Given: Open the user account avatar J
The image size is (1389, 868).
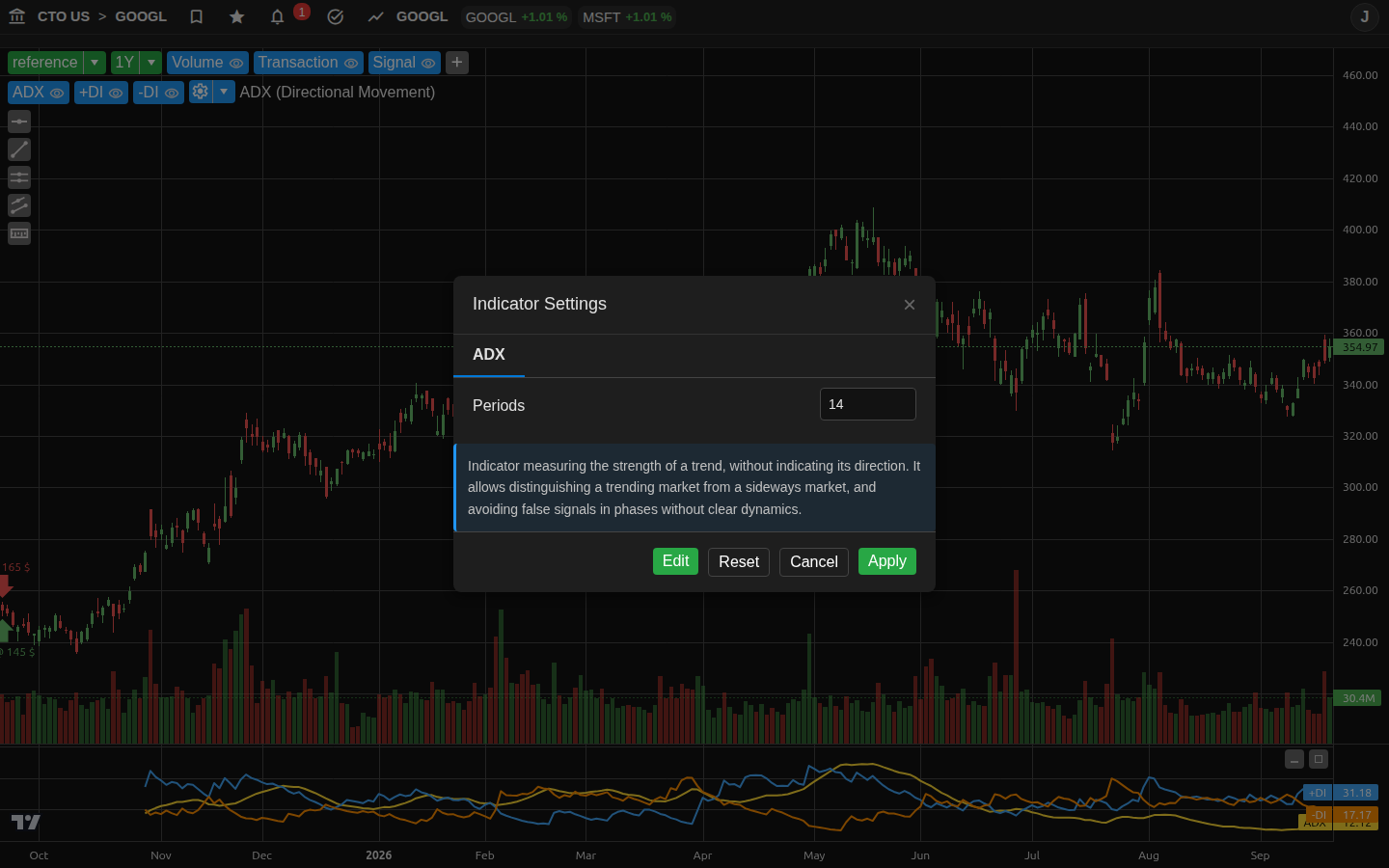Looking at the screenshot, I should coord(1365,16).
